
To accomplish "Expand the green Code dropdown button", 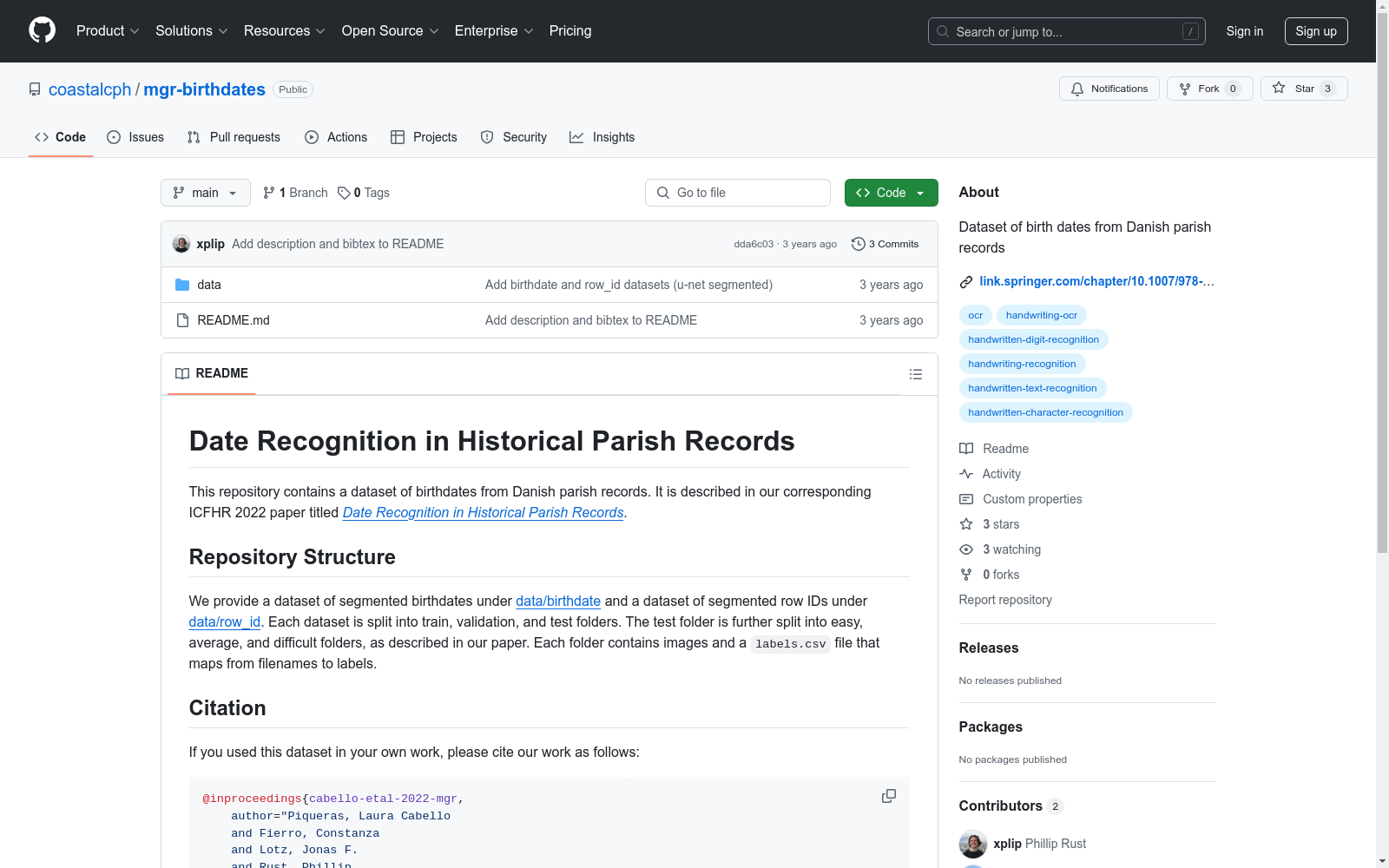I will pyautogui.click(x=892, y=193).
